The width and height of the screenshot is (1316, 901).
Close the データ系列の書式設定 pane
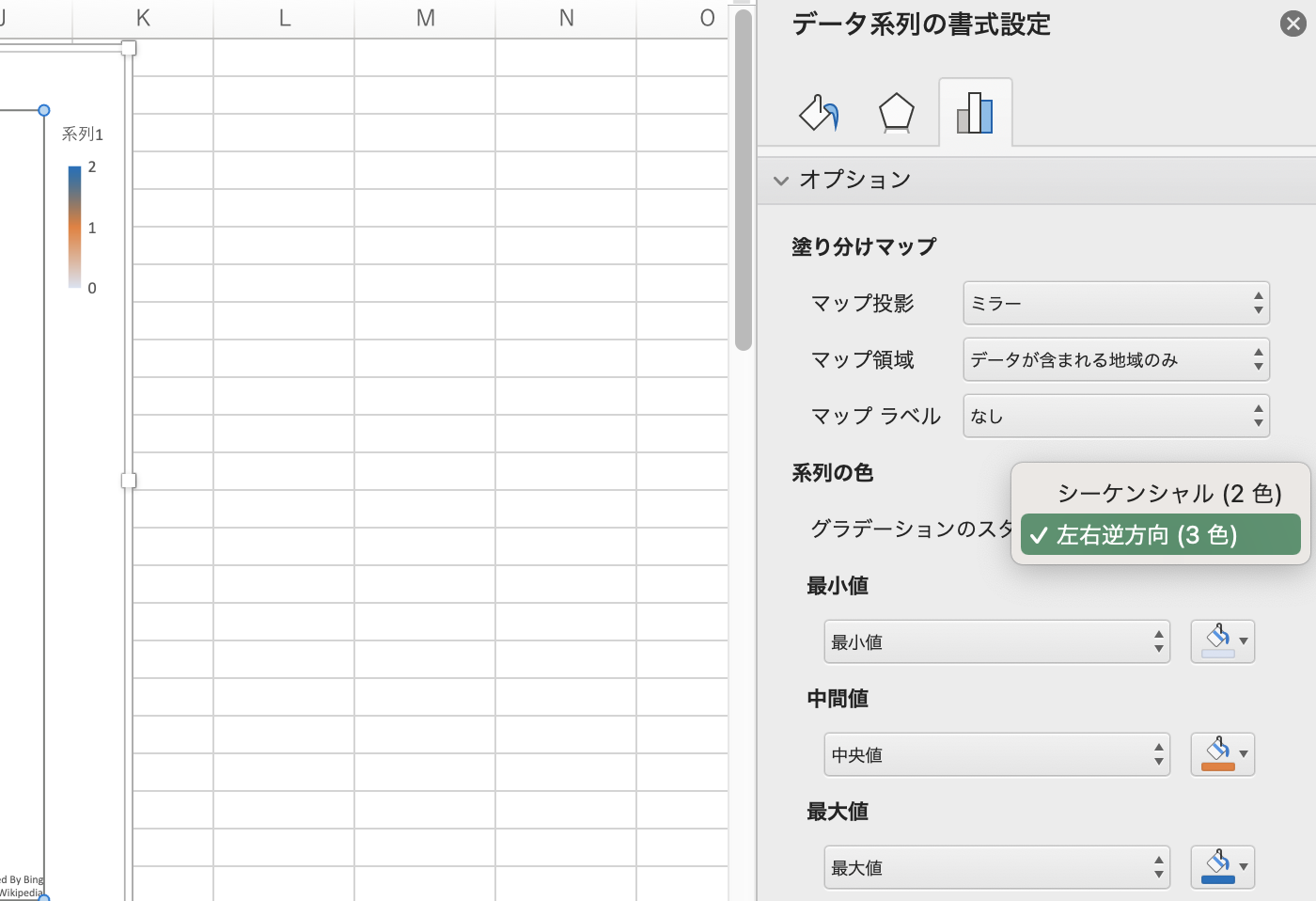click(1292, 24)
